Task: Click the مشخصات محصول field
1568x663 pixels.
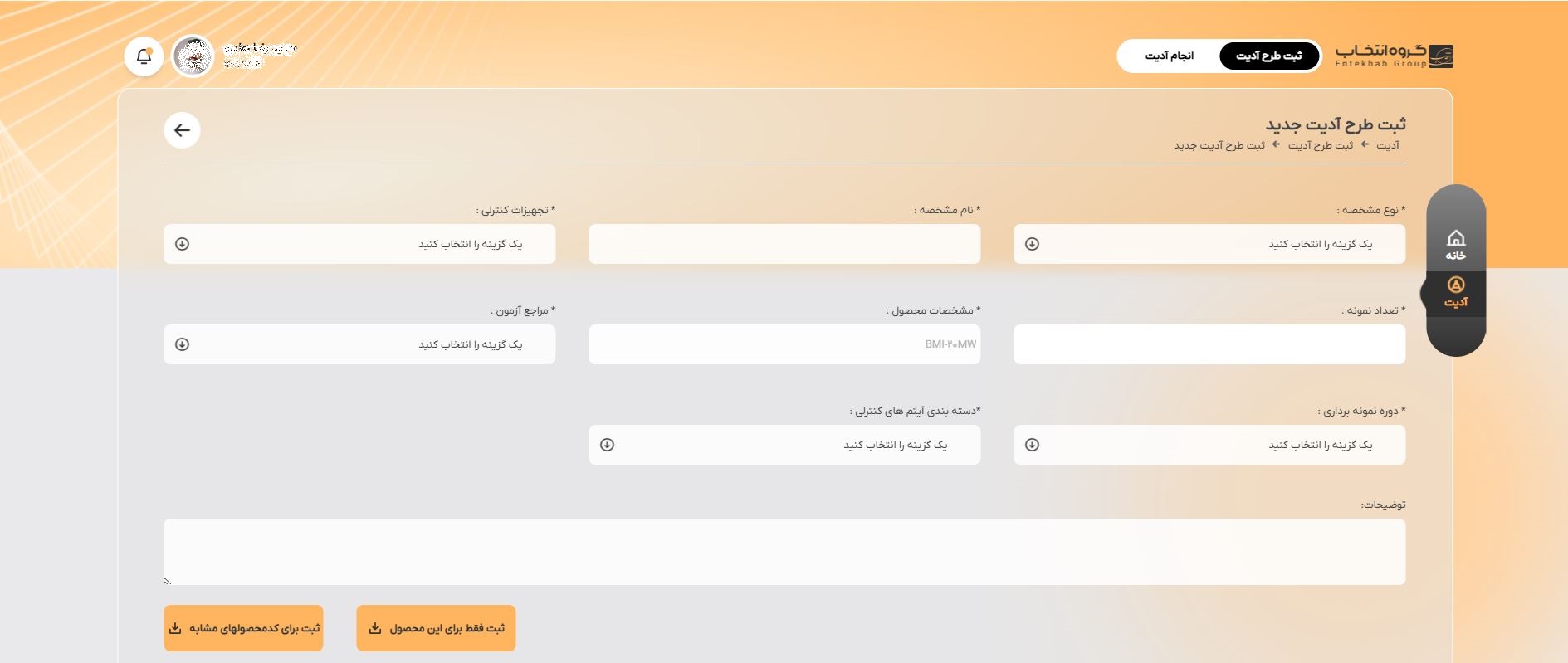Action: (x=784, y=344)
